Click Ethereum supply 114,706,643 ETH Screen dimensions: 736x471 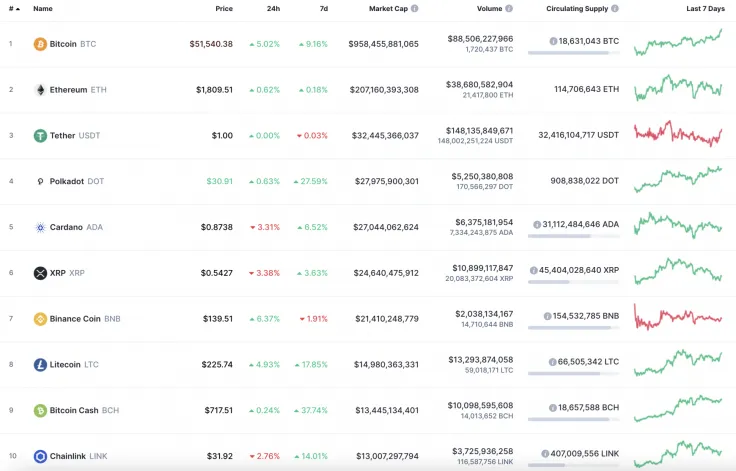click(x=587, y=89)
